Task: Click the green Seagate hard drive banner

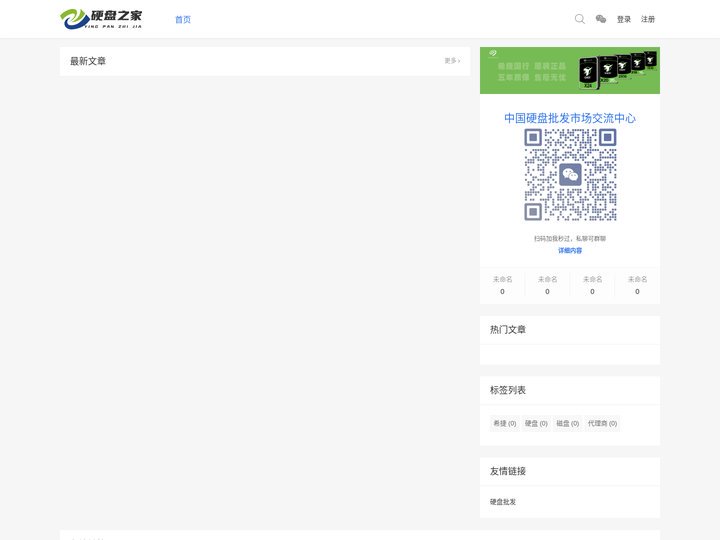Action: [x=570, y=70]
